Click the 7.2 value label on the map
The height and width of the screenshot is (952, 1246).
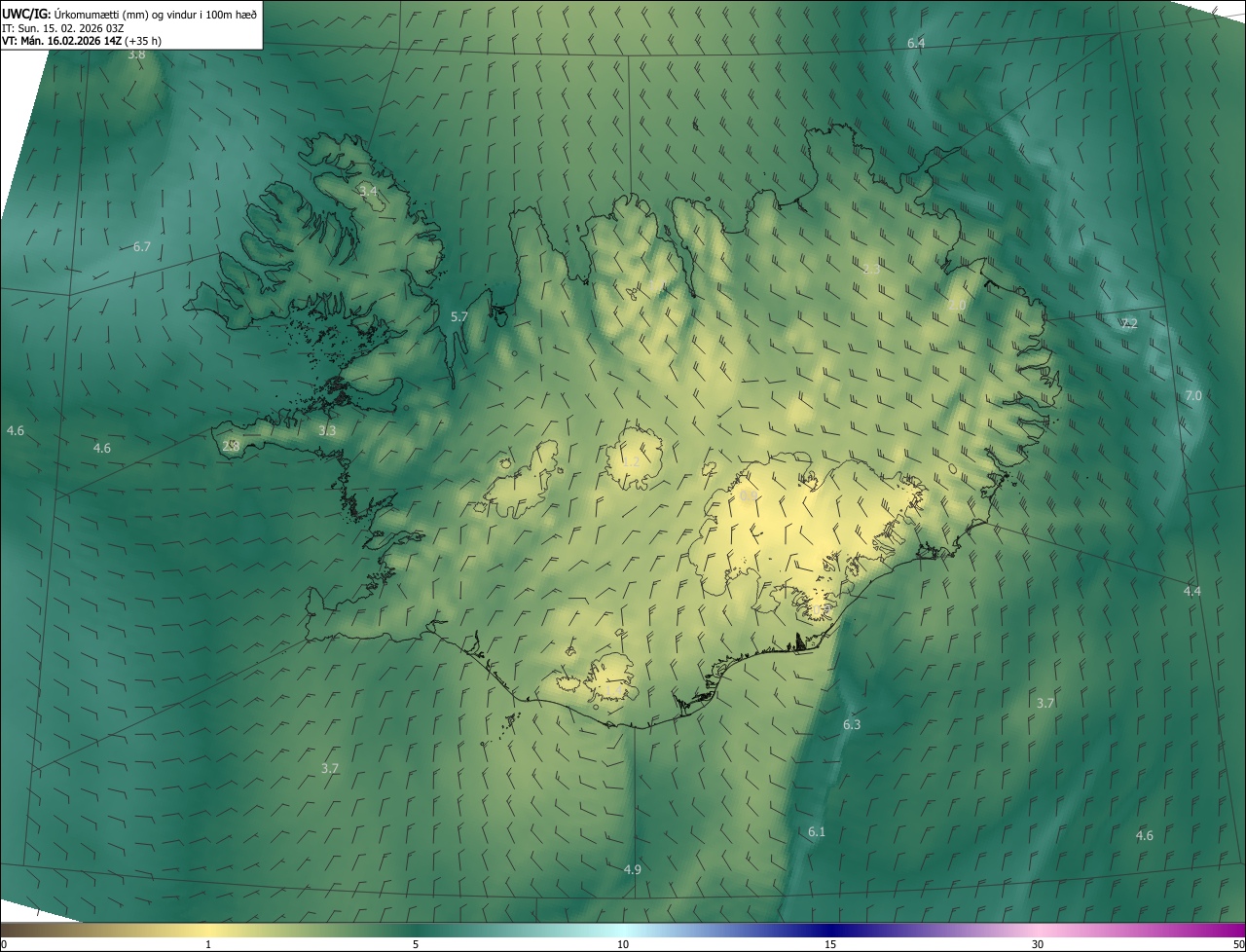[x=1129, y=324]
